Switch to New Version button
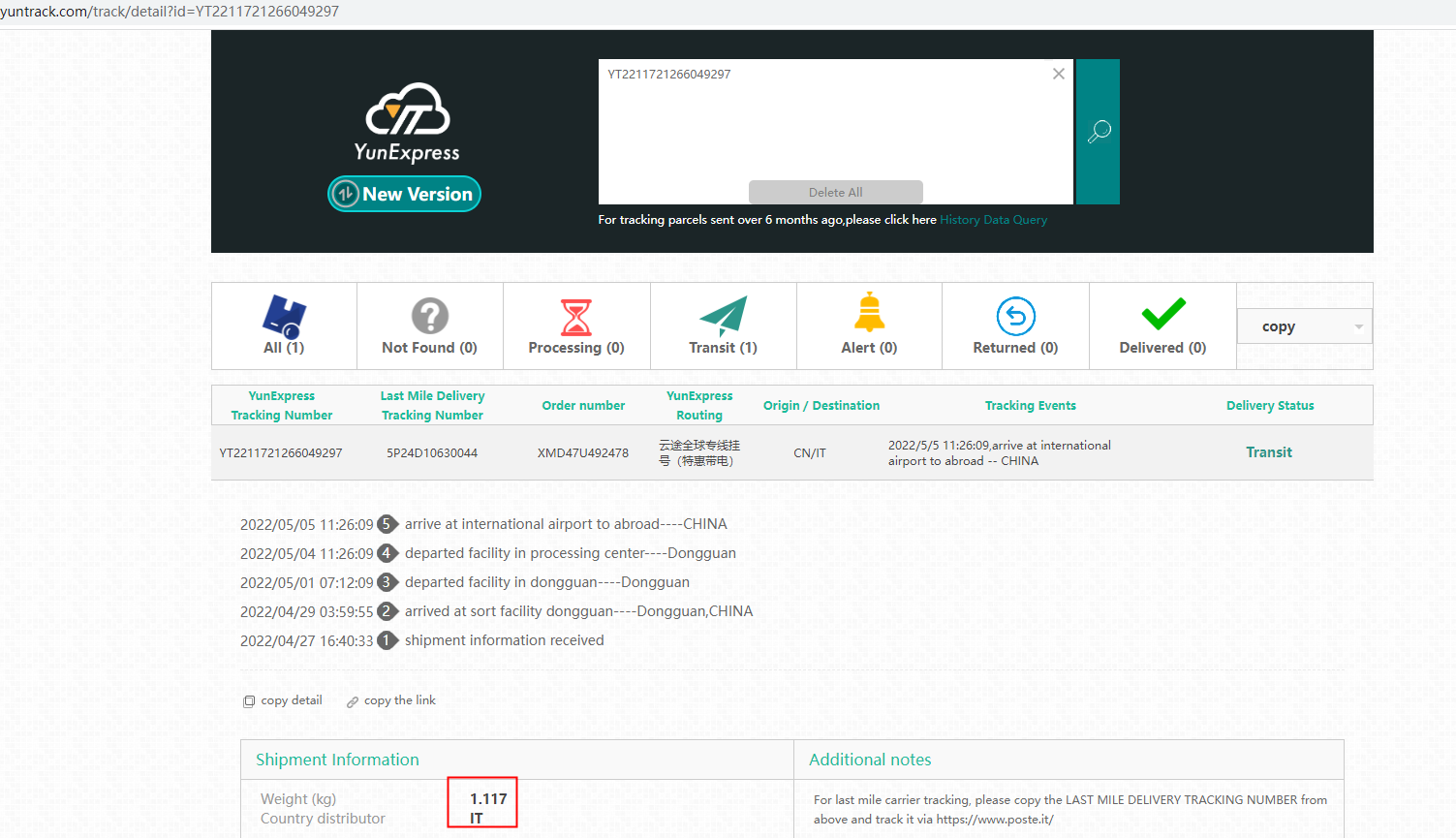This screenshot has width=1456, height=838. [x=404, y=194]
